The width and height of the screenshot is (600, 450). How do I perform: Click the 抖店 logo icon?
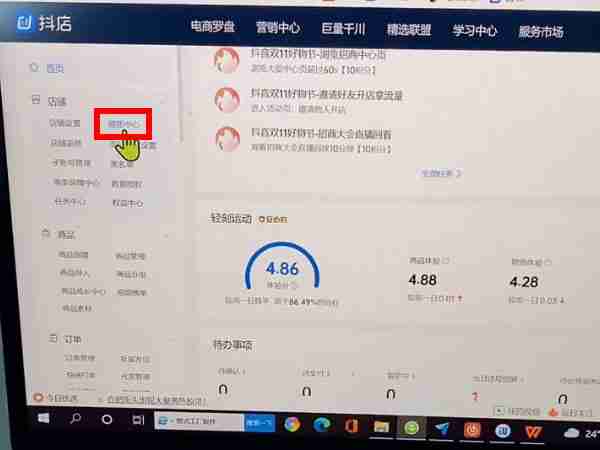pyautogui.click(x=24, y=23)
